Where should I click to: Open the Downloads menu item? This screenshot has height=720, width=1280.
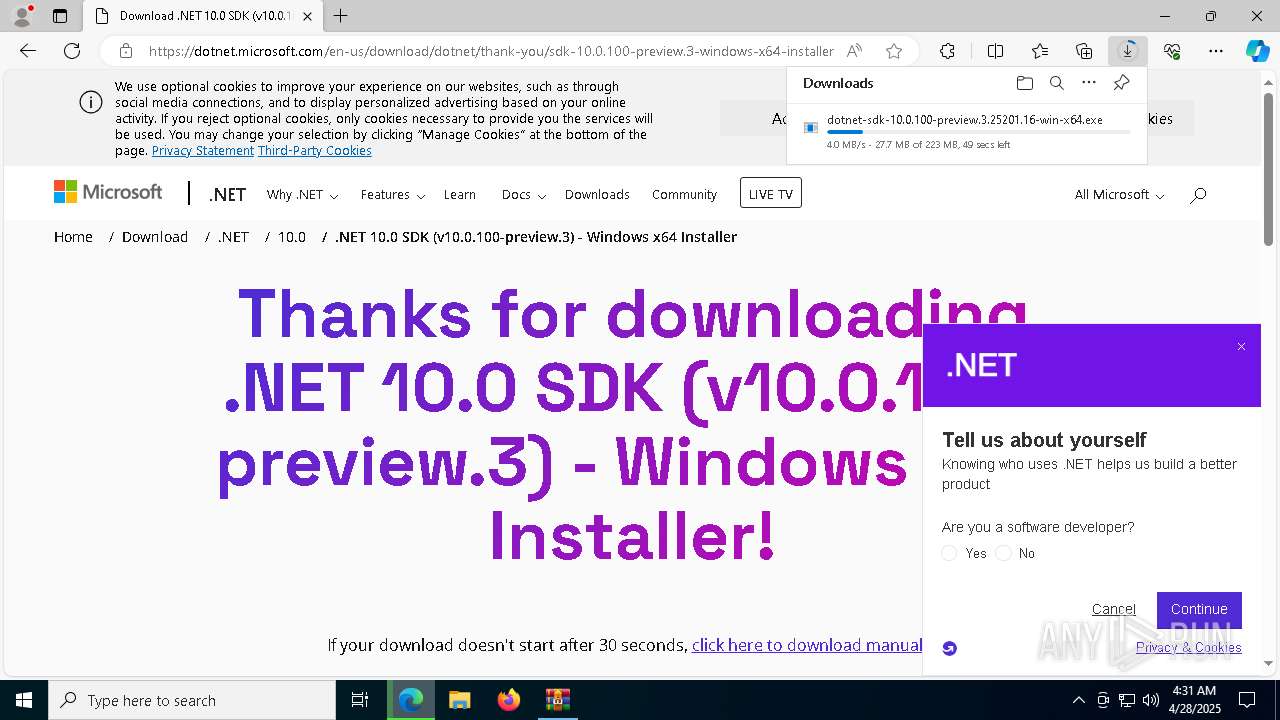[597, 195]
